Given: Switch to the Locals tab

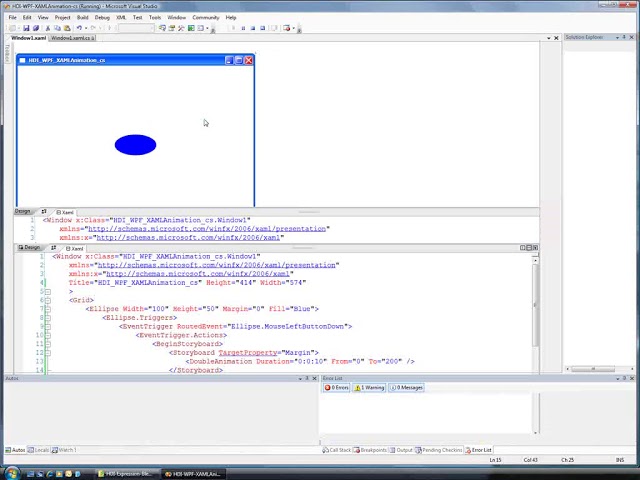Looking at the screenshot, I should [x=38, y=450].
